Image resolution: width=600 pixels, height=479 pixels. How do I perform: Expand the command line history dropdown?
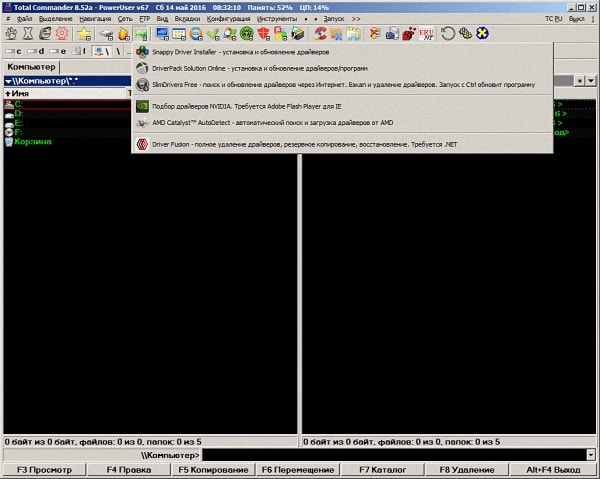(592, 455)
